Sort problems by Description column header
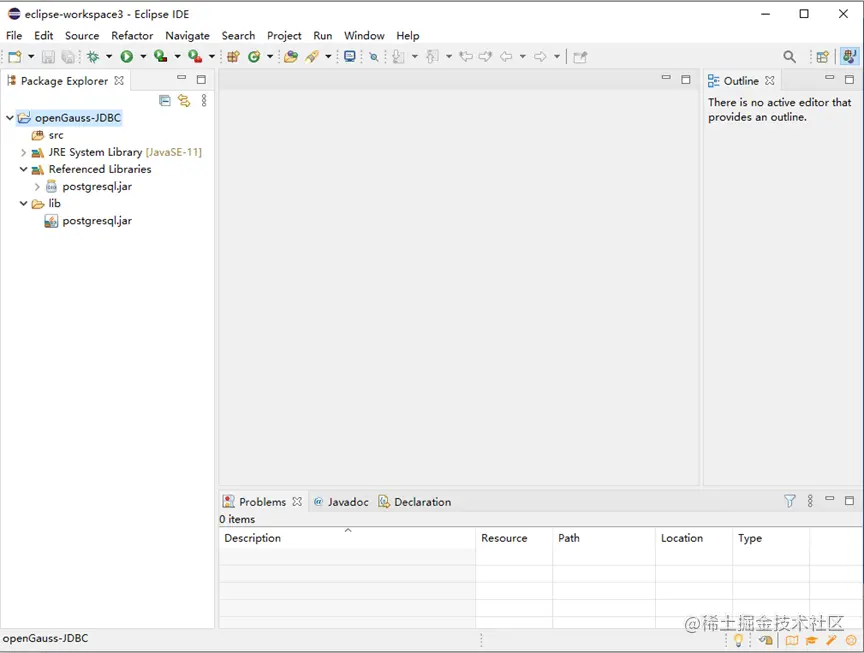The height and width of the screenshot is (653, 864). click(347, 538)
